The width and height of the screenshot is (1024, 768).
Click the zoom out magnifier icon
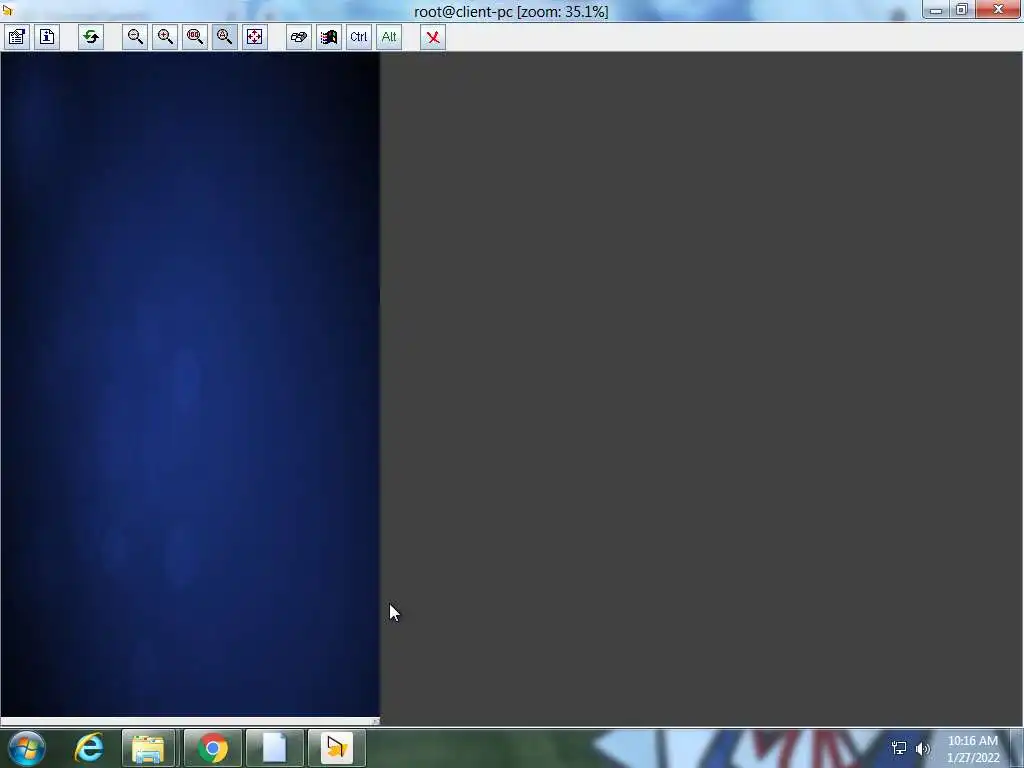135,37
